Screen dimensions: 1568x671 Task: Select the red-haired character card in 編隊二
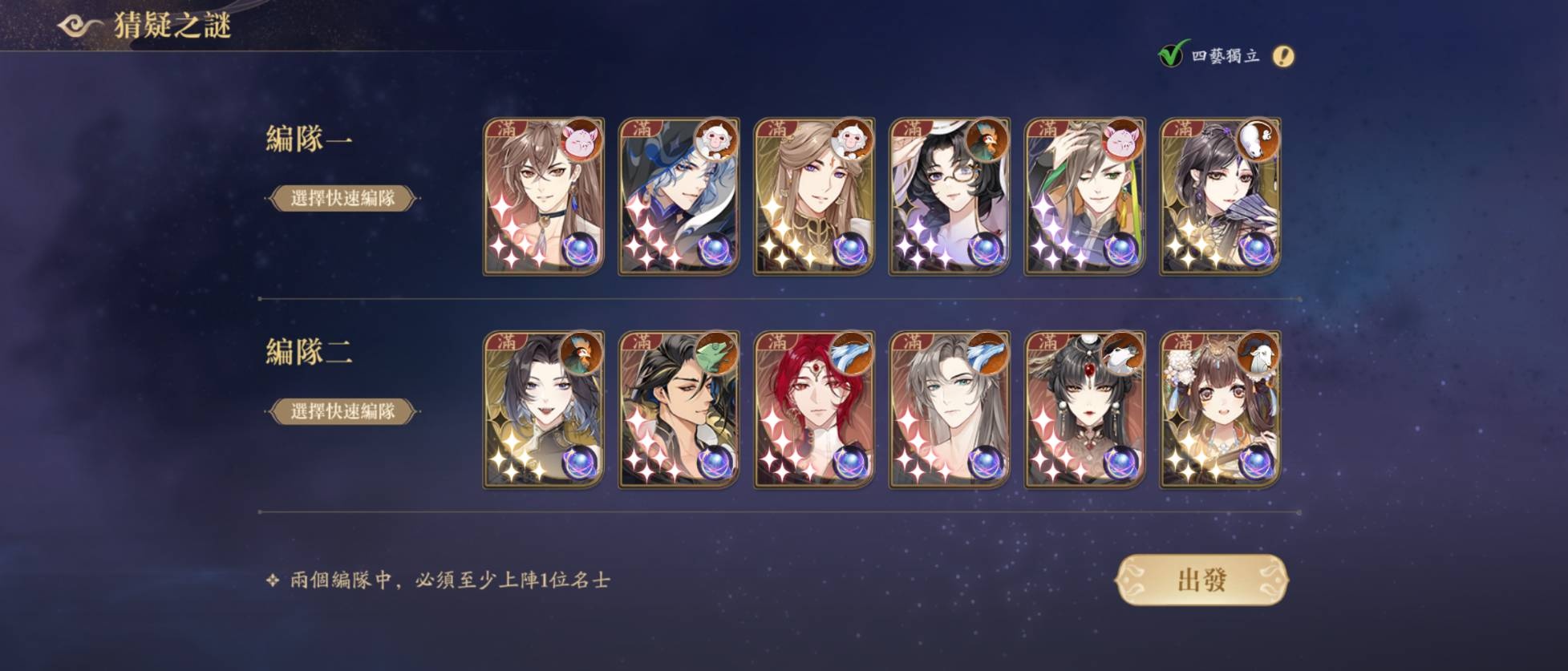[x=814, y=410]
